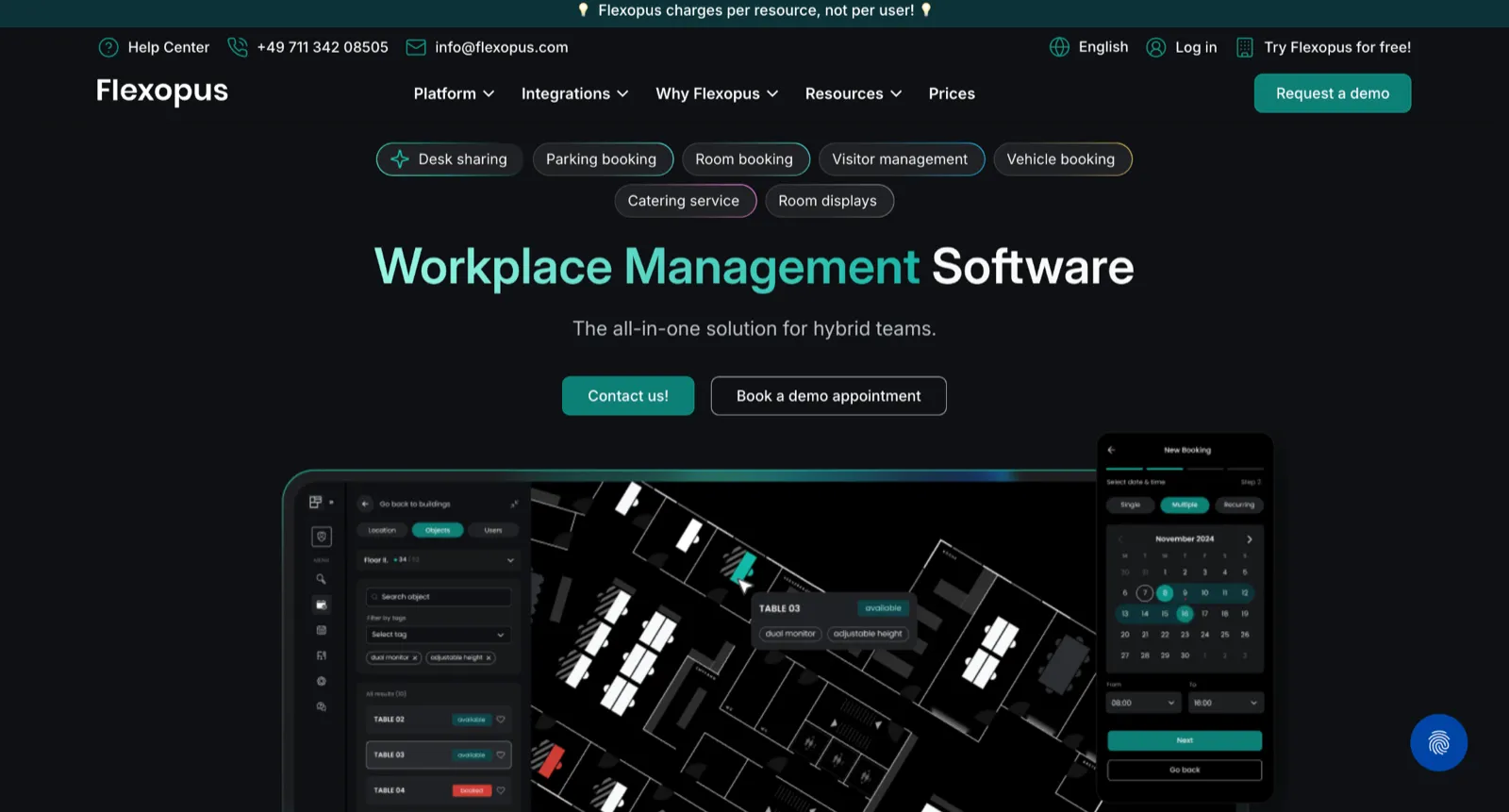Click the Help Center question mark icon
Viewport: 1509px width, 812px height.
pyautogui.click(x=108, y=47)
